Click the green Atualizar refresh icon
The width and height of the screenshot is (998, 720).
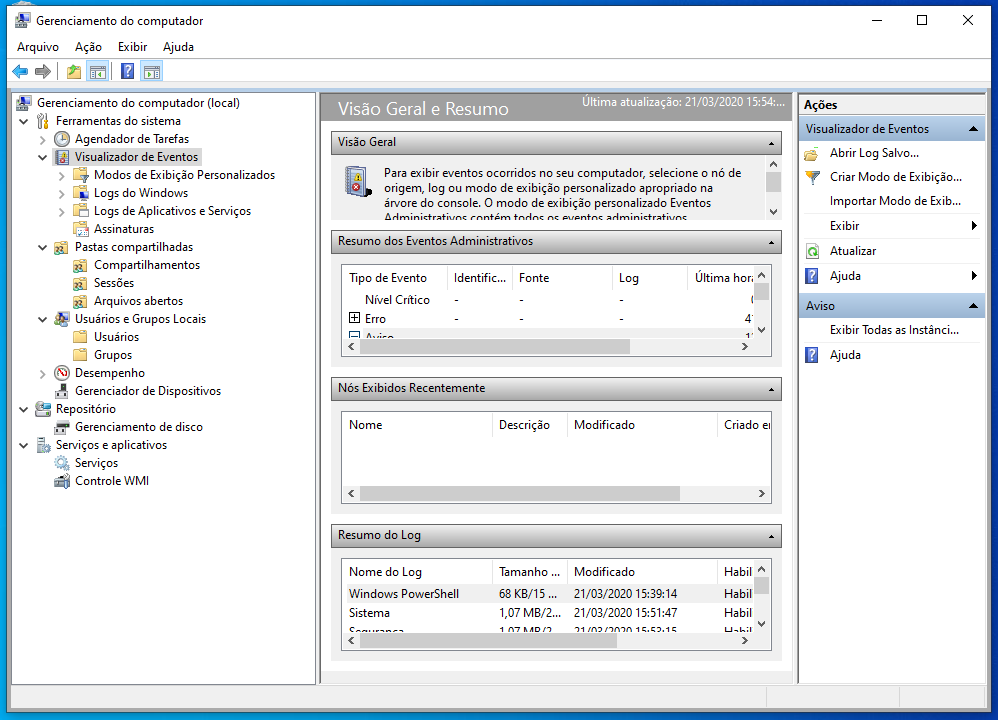pos(812,251)
